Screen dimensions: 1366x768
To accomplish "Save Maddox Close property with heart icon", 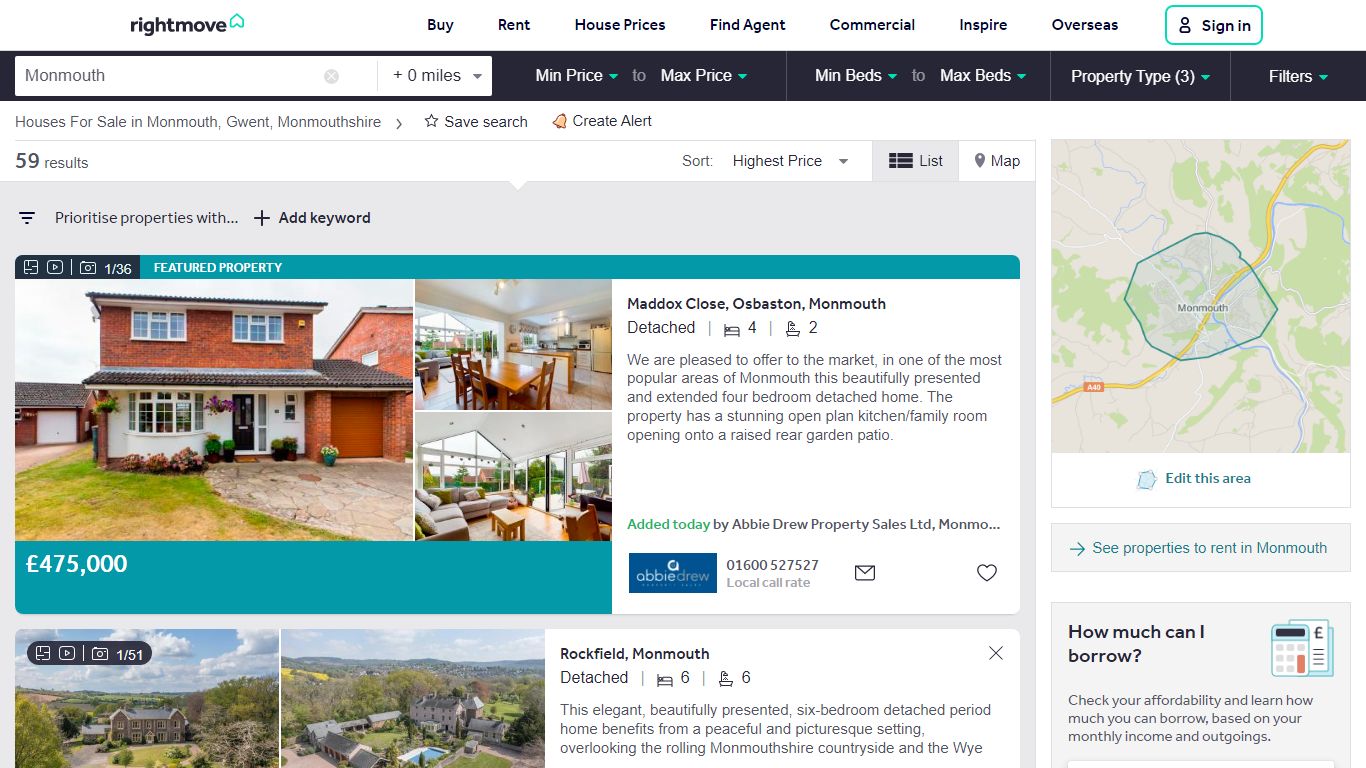I will (987, 573).
